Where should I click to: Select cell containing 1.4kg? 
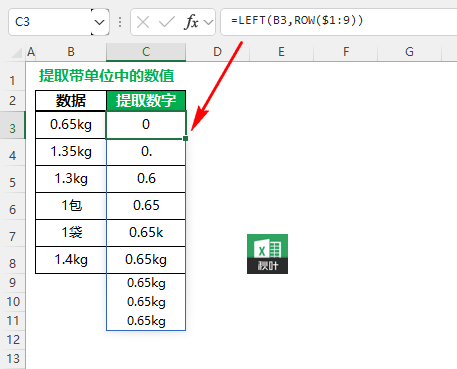click(71, 260)
